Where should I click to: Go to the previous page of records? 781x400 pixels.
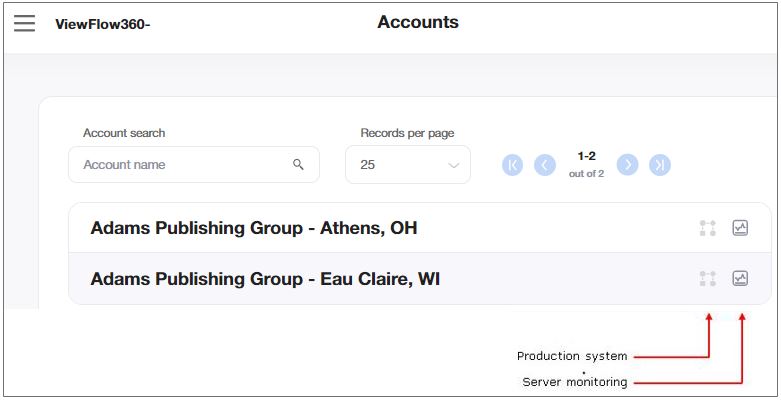[545, 165]
